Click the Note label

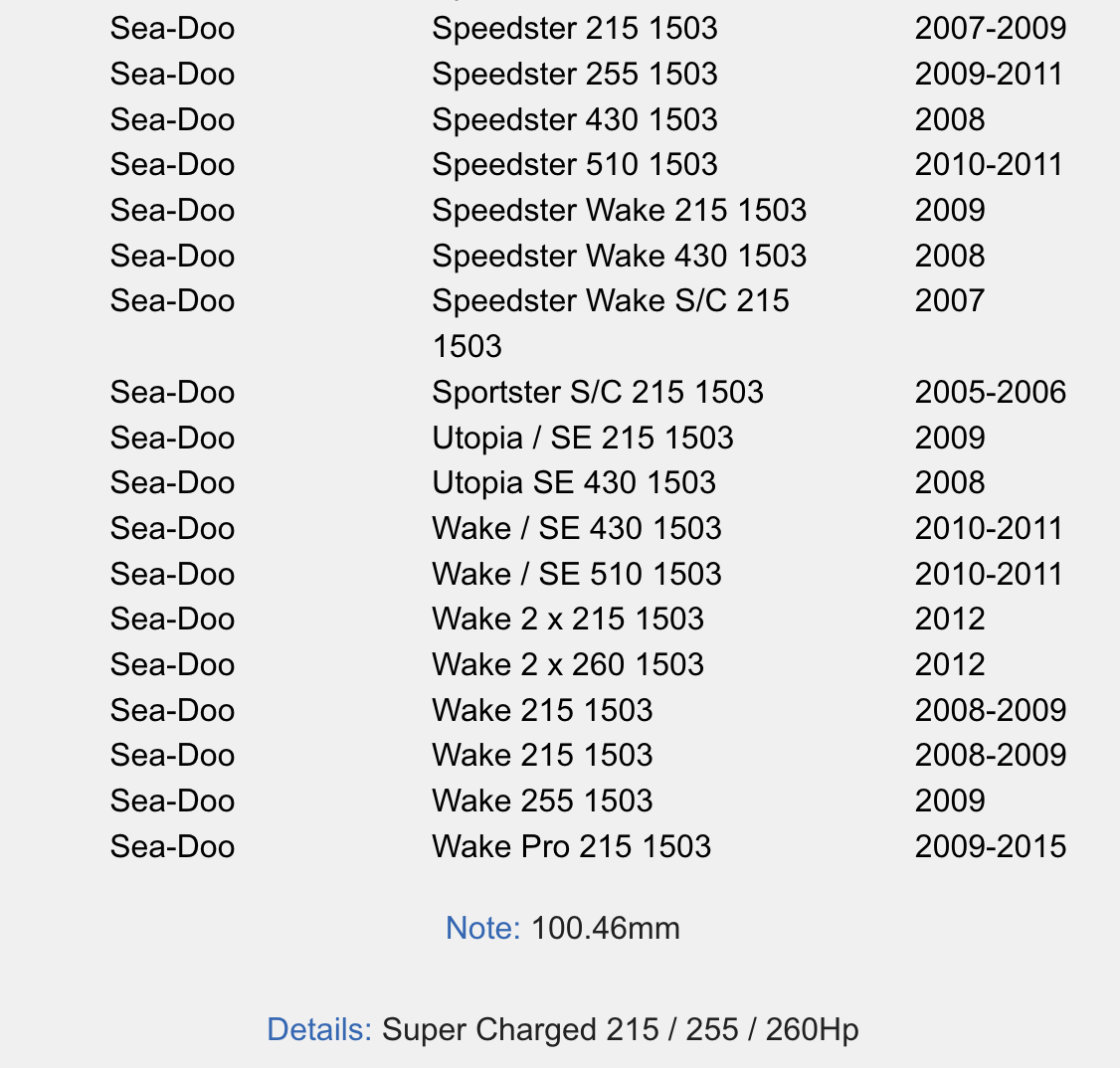tap(482, 928)
